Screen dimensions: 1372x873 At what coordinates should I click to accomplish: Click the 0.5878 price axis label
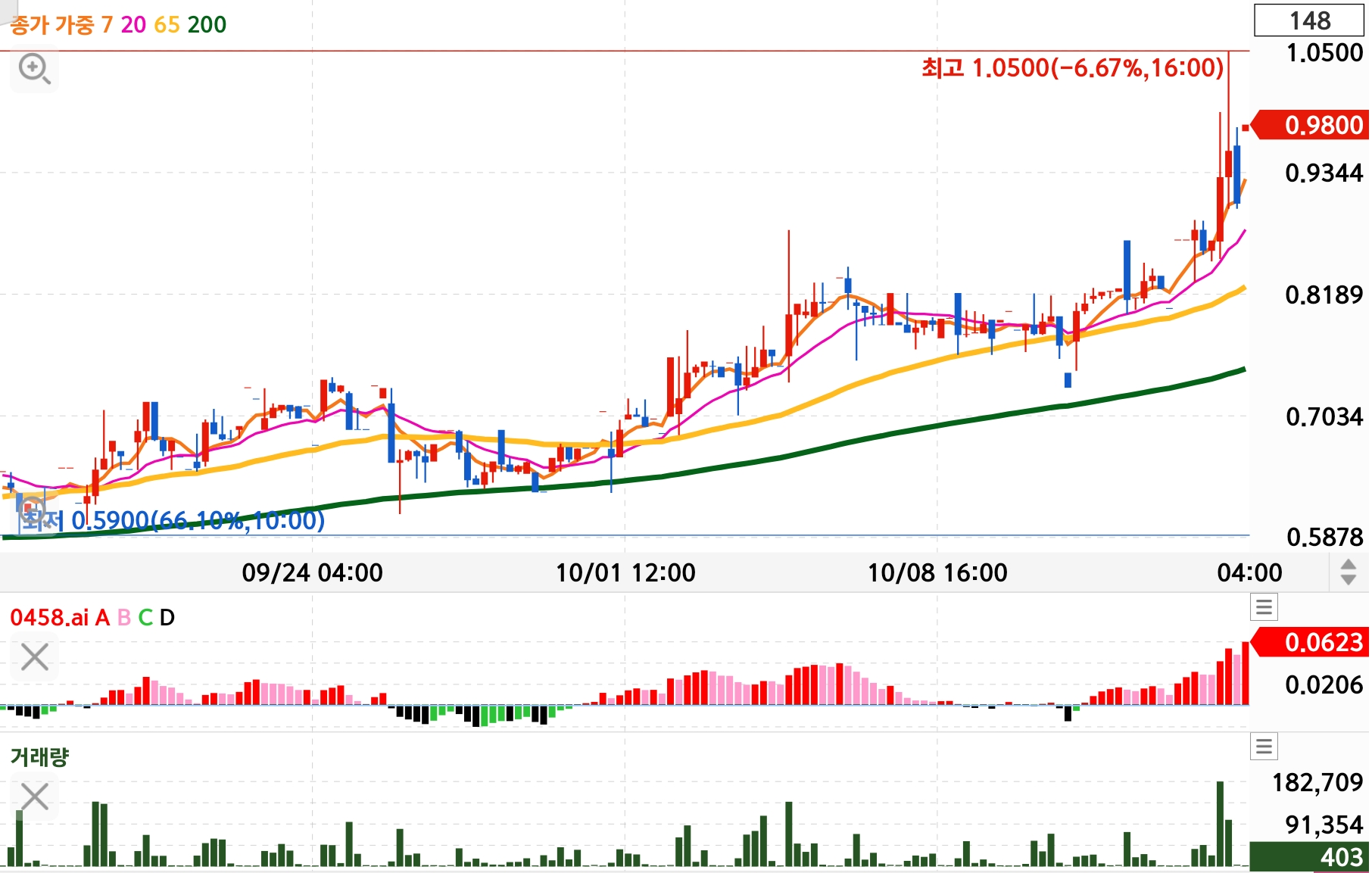[1324, 538]
